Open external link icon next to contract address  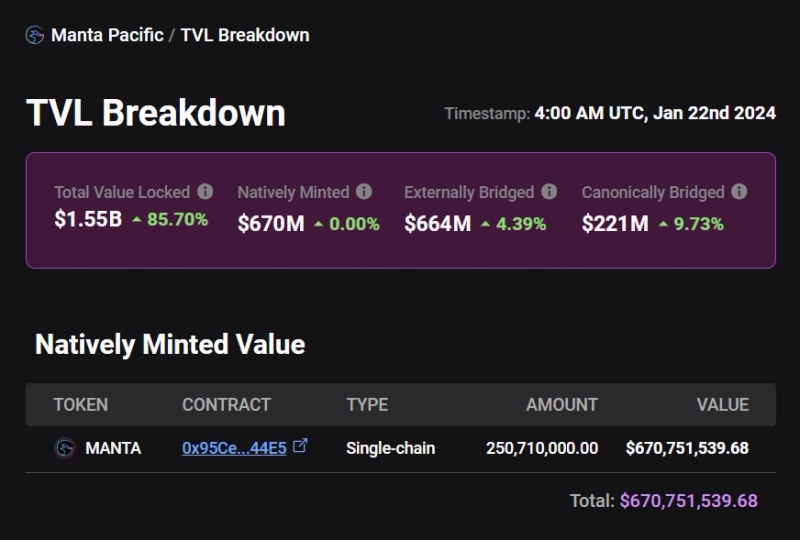[300, 447]
